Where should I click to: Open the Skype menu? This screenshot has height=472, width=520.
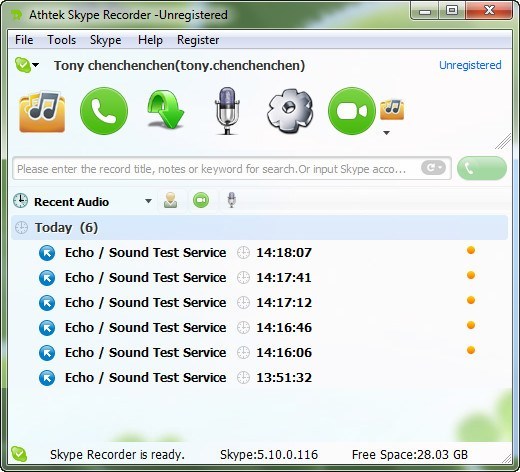tap(106, 40)
